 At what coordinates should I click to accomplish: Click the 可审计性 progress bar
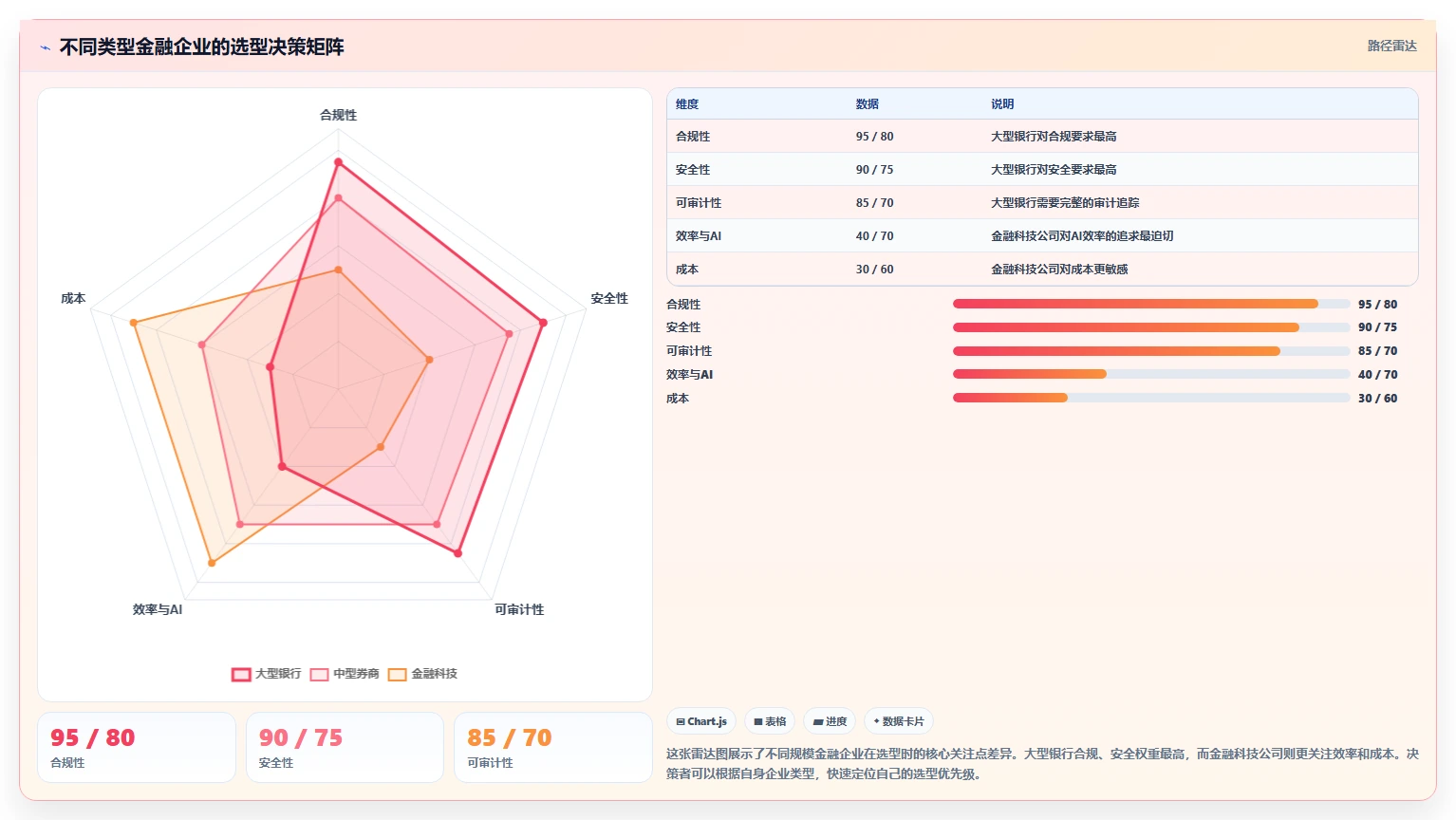pyautogui.click(x=1151, y=351)
